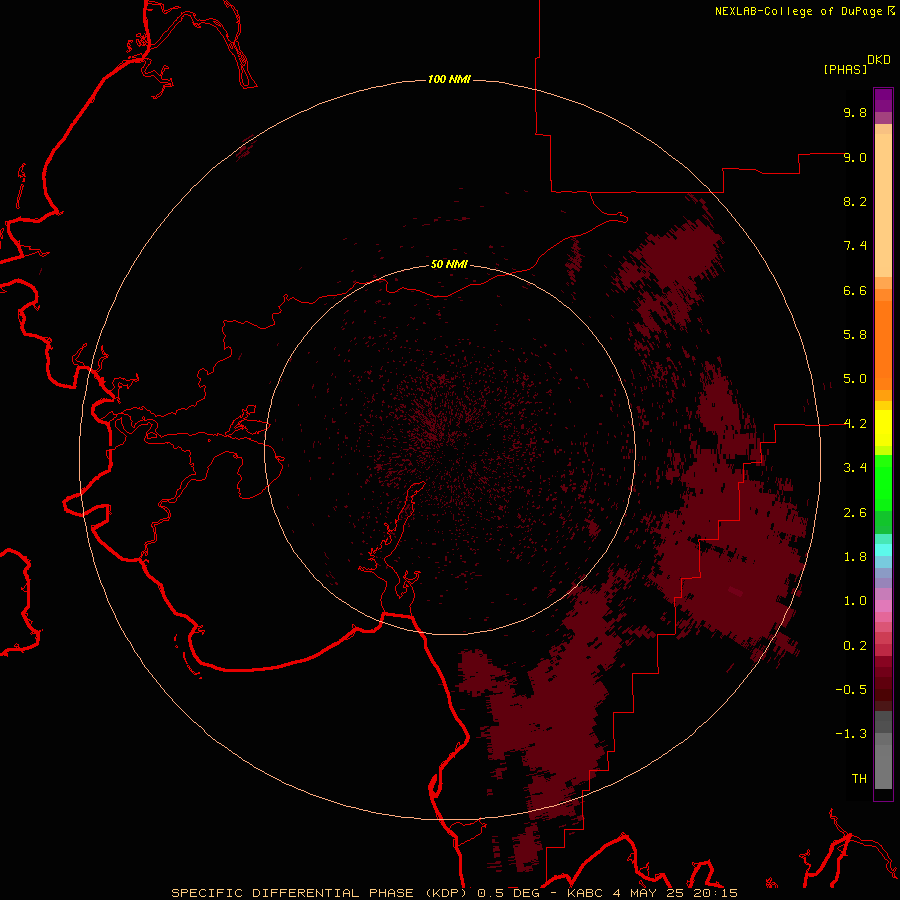Click the Specific Differential Phase caption at the bottom
This screenshot has width=900, height=900.
coord(455,893)
